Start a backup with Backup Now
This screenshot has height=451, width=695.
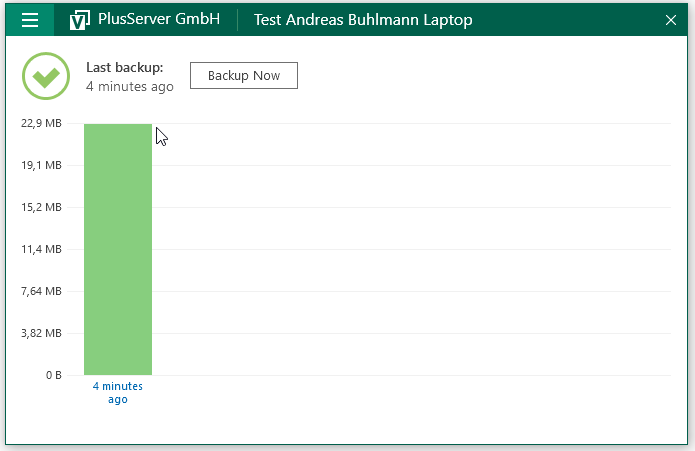(x=244, y=75)
